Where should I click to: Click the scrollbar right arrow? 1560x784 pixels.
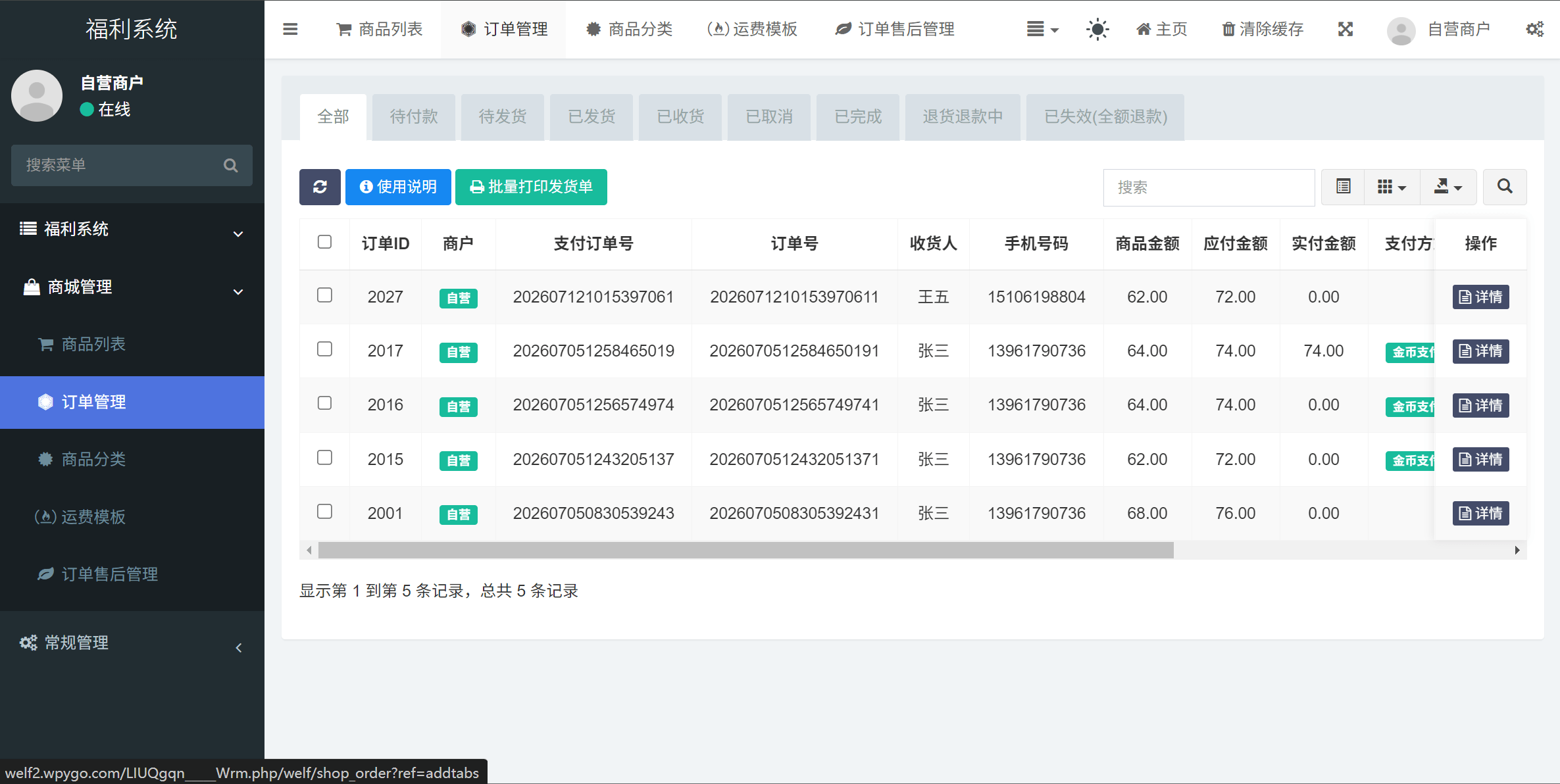click(1517, 550)
